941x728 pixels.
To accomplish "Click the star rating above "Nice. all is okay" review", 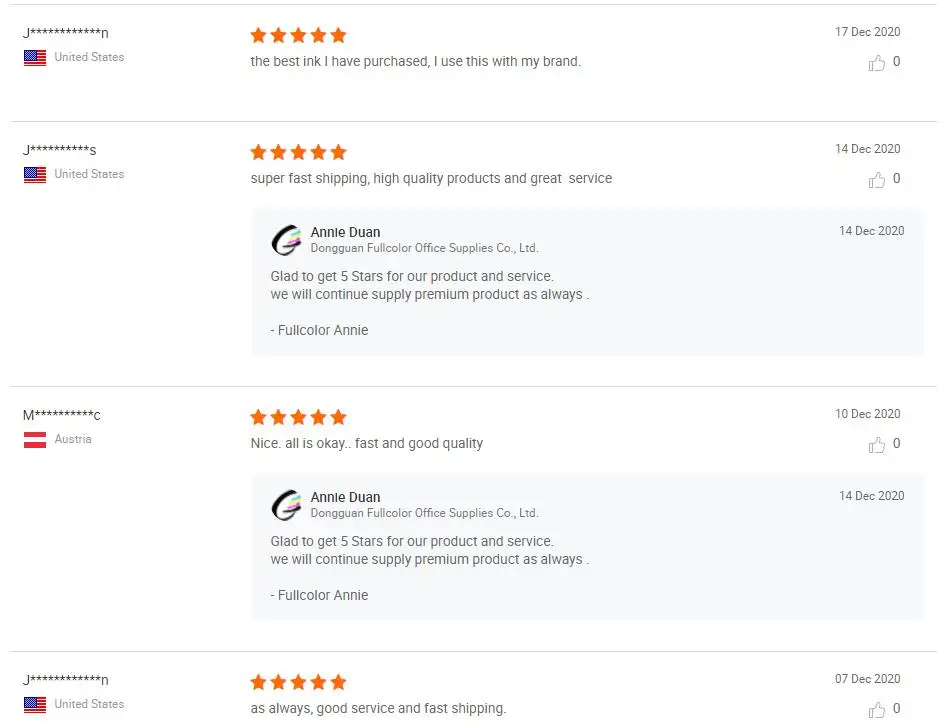I will tap(298, 417).
